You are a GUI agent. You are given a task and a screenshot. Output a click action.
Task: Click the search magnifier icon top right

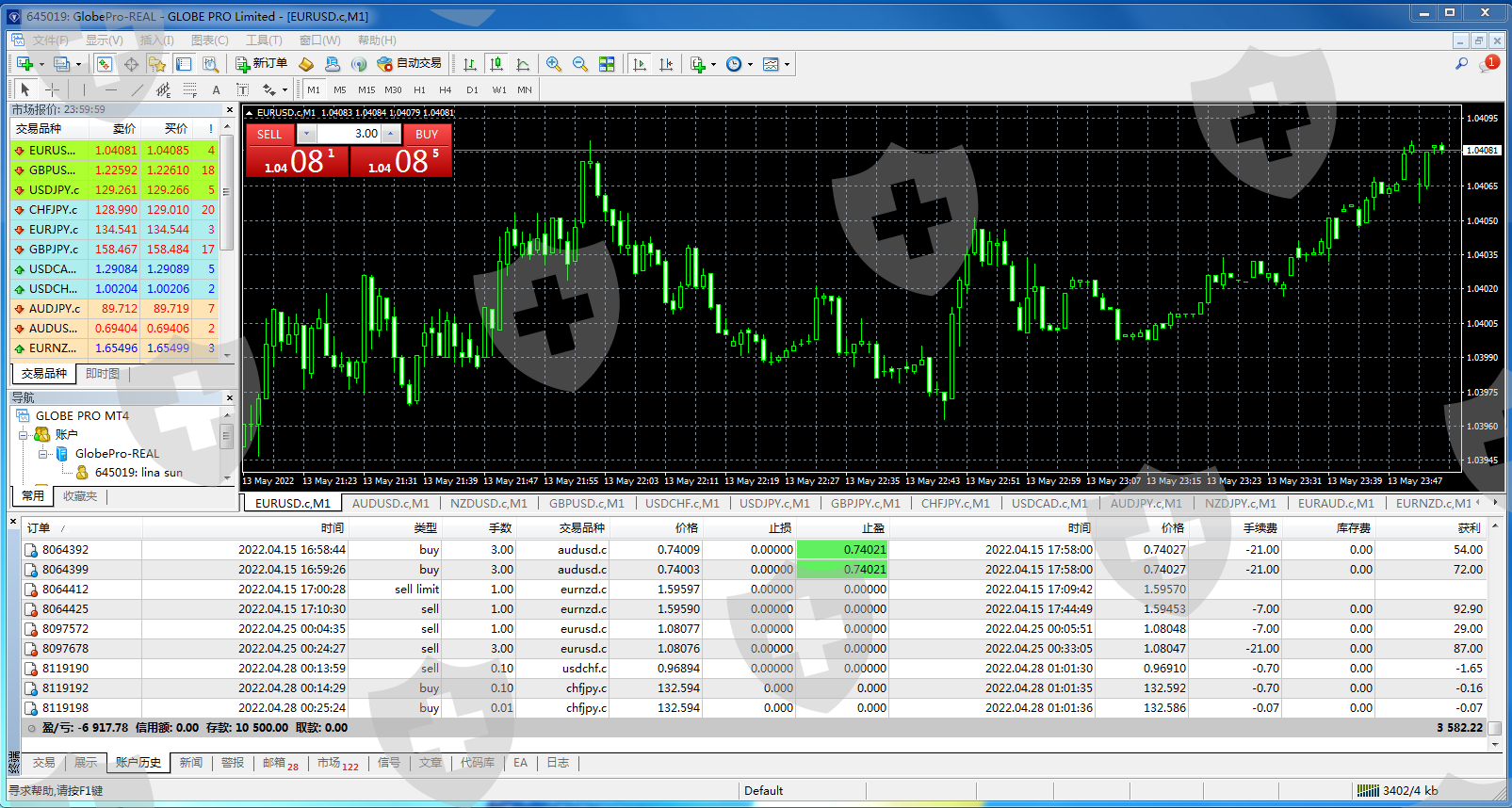coord(1461,64)
